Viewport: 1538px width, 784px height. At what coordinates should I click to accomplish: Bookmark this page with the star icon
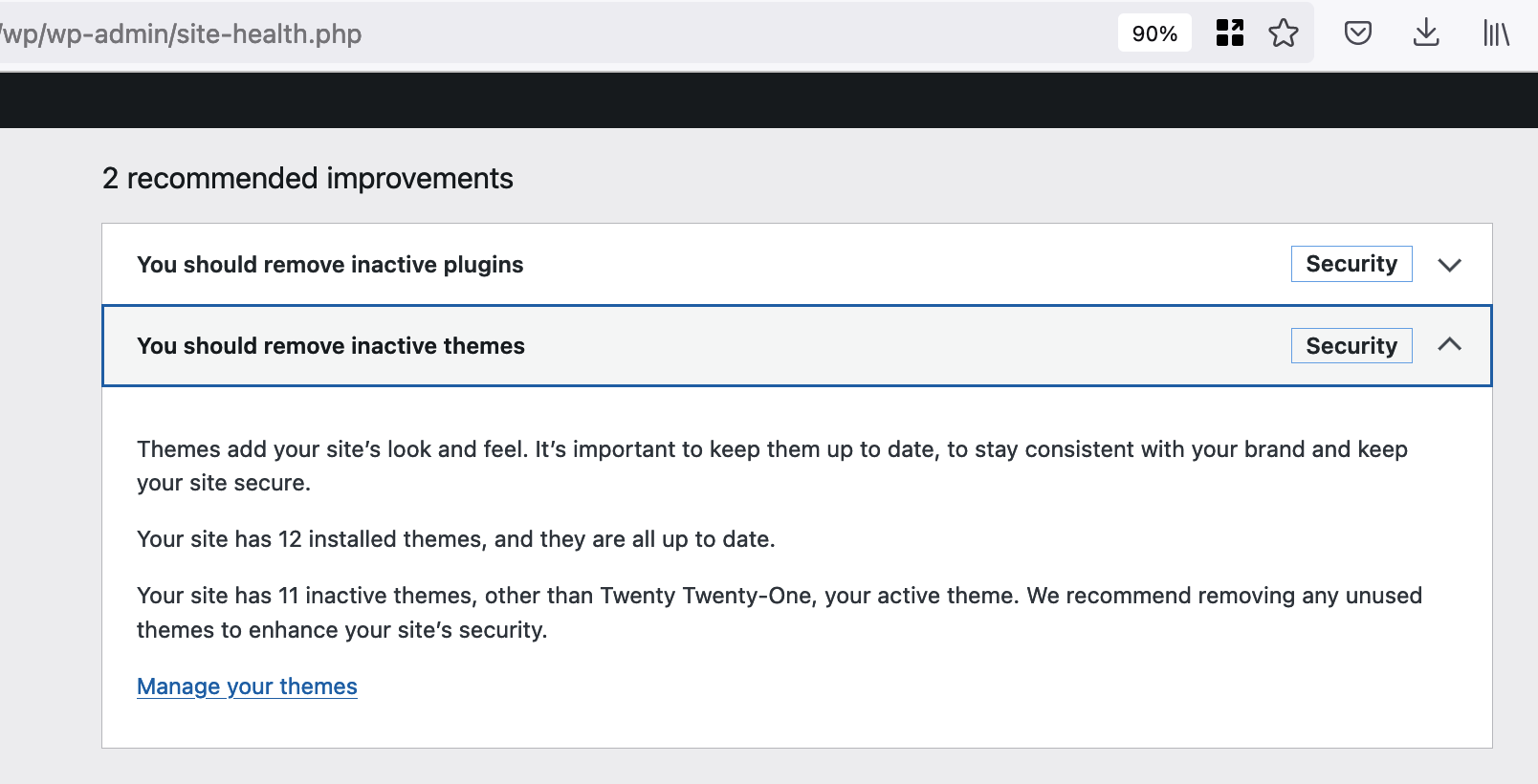[1284, 33]
